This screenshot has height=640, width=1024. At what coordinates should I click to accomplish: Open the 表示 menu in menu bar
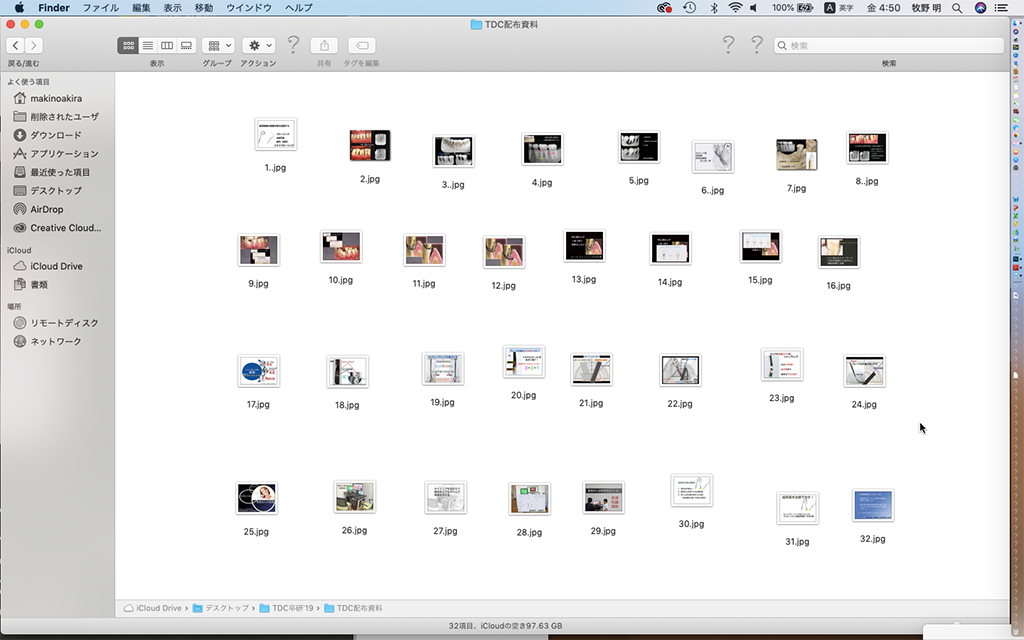pos(172,8)
